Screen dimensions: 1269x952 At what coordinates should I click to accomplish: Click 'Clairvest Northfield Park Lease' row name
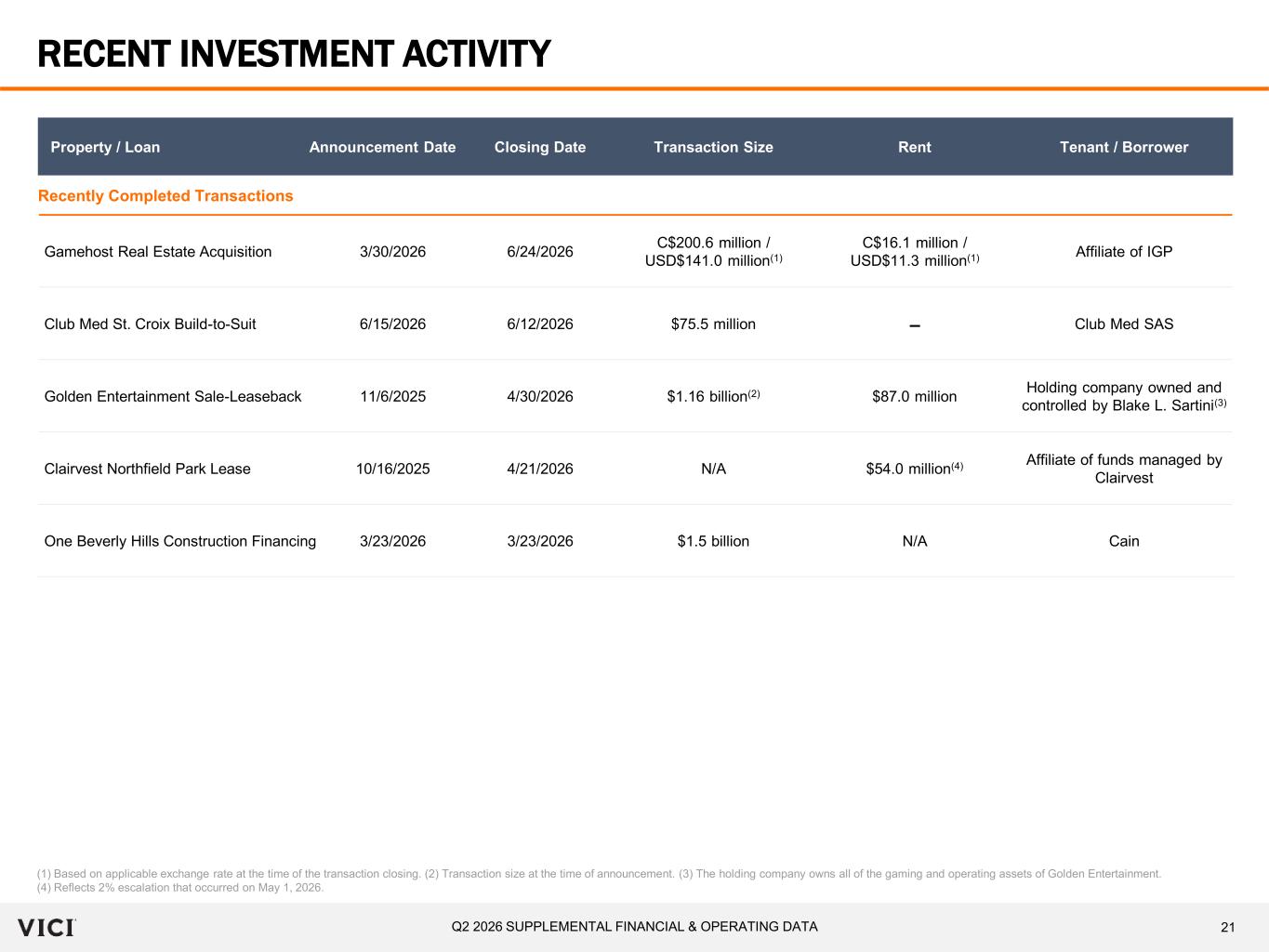(147, 469)
